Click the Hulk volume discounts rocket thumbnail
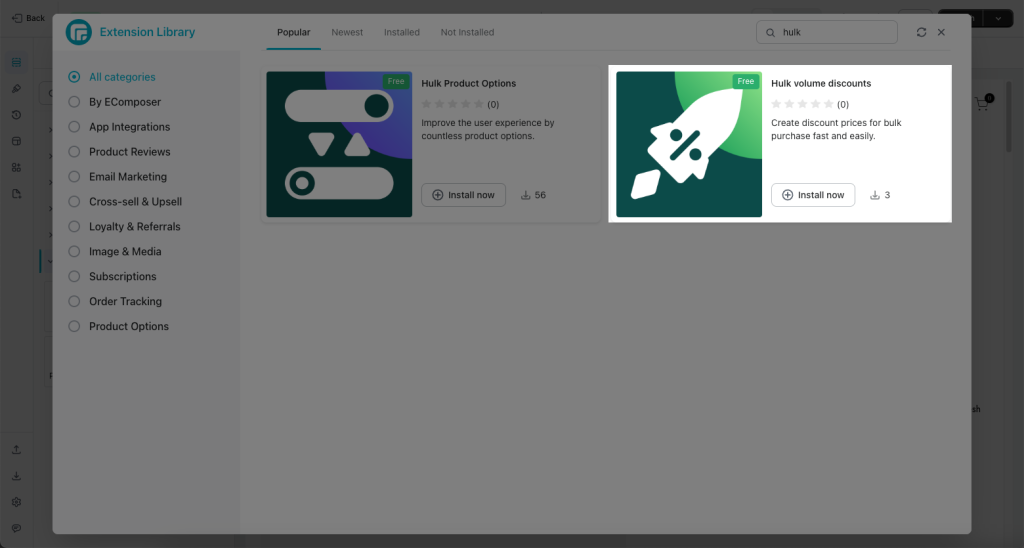 click(x=689, y=144)
